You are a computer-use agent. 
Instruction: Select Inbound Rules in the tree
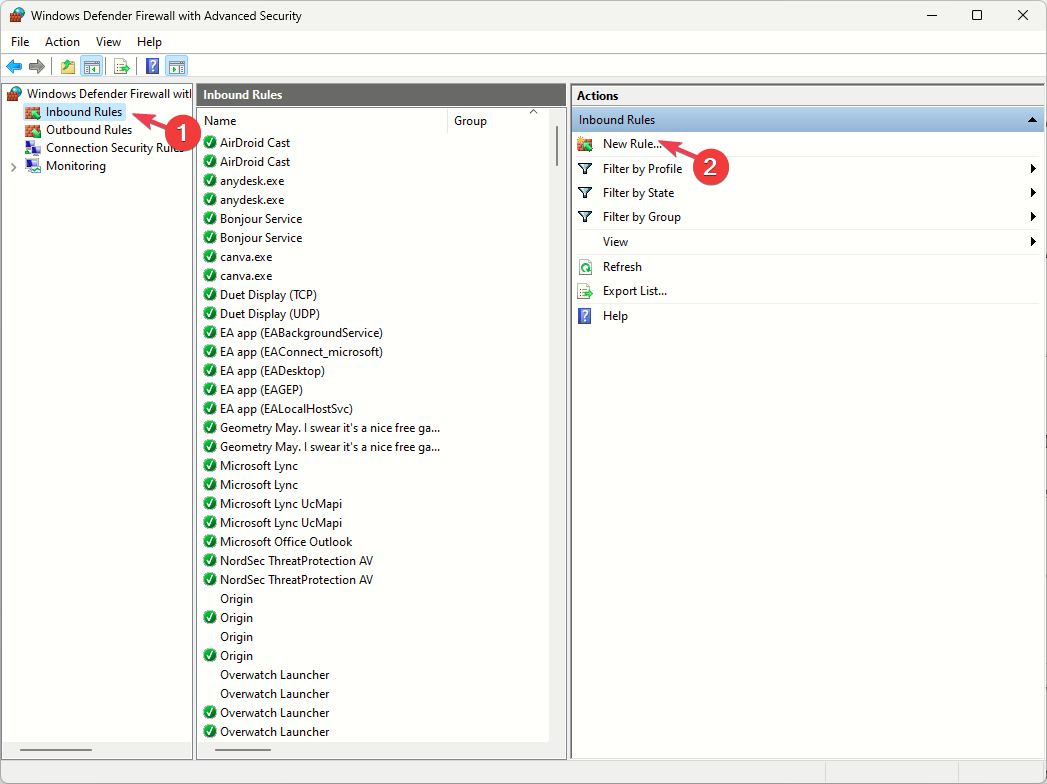pos(84,112)
